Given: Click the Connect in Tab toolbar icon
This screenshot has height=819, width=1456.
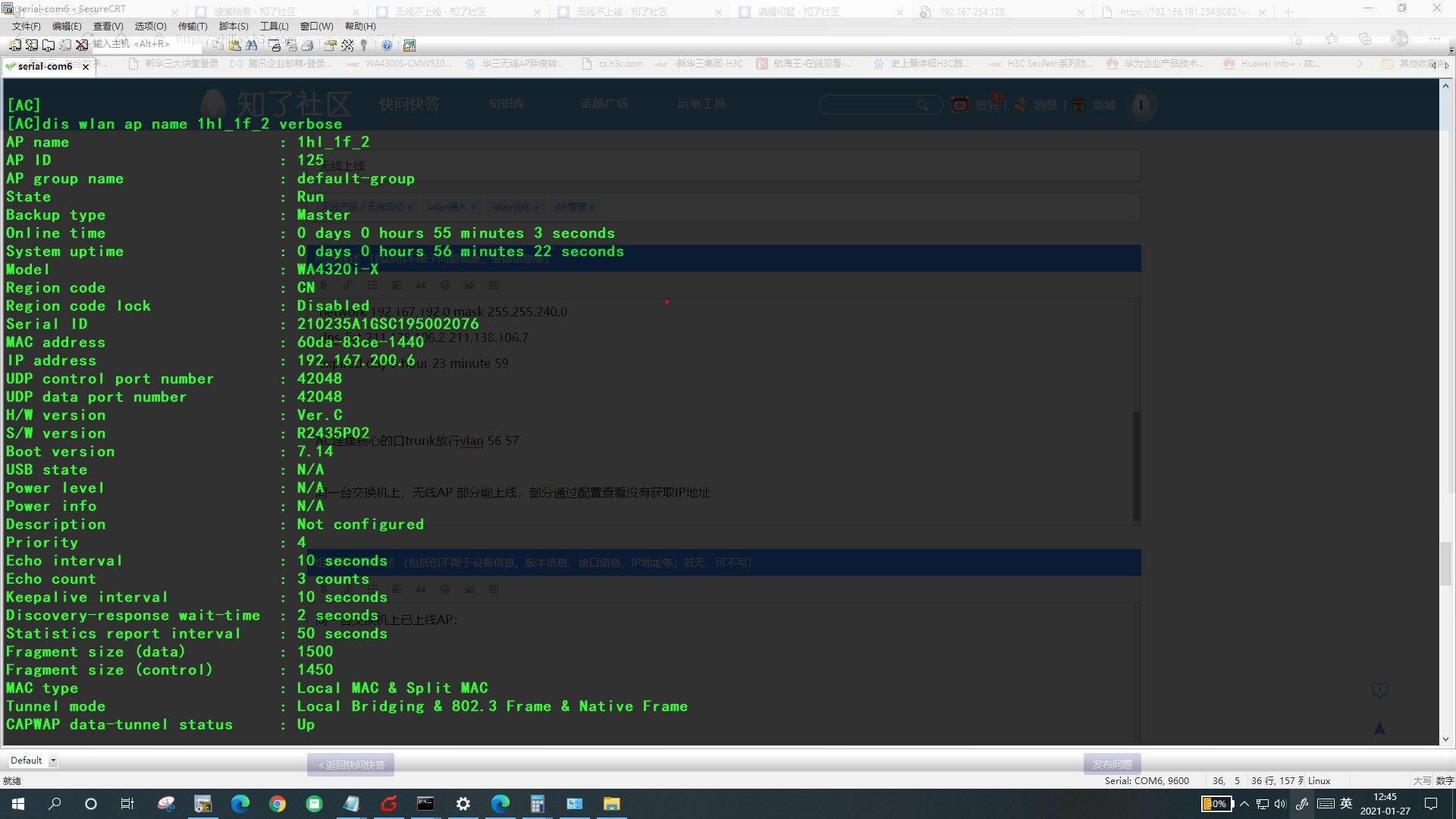Looking at the screenshot, I should pos(49,45).
